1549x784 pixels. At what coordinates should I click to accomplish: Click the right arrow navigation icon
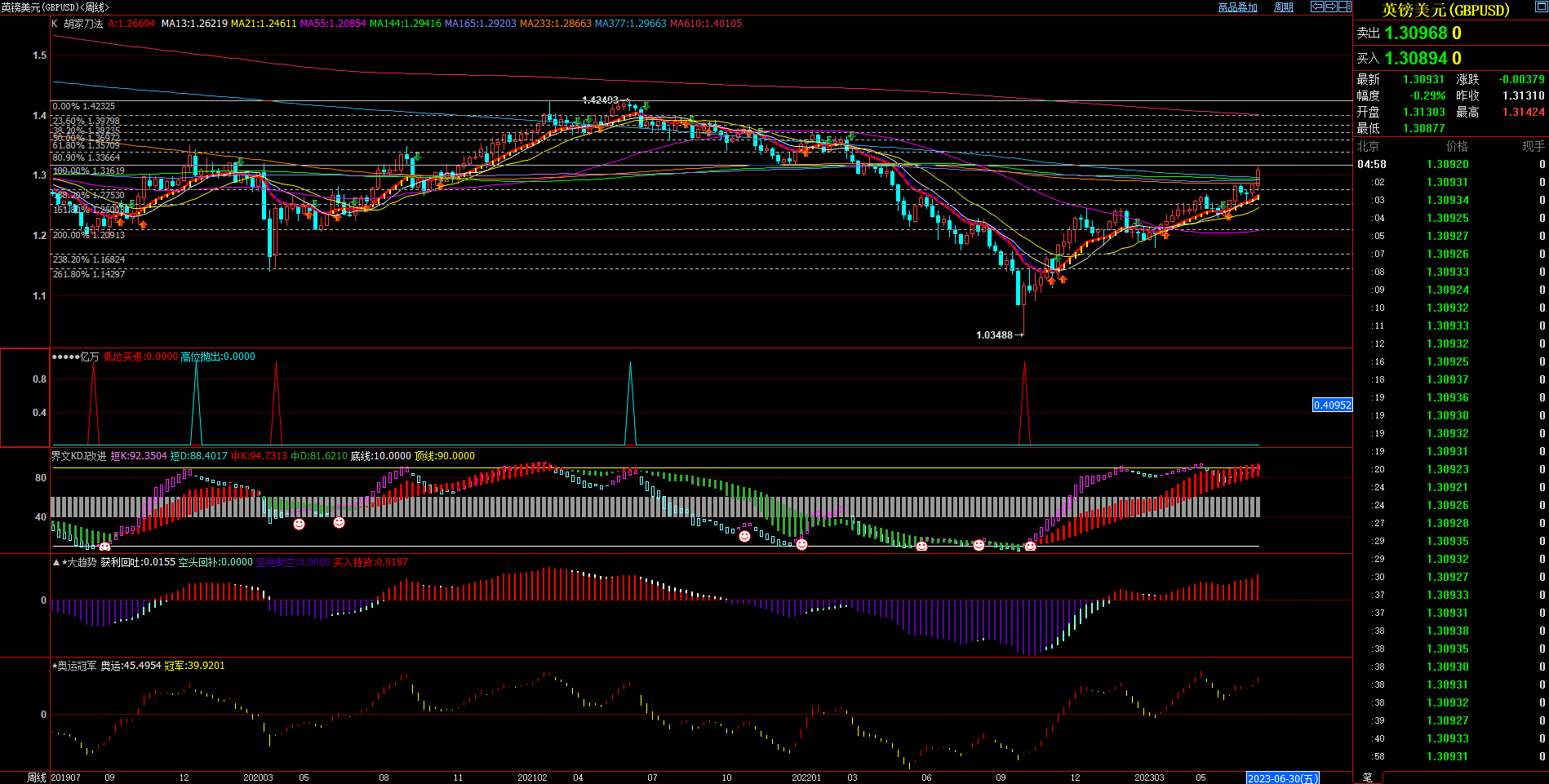1331,7
